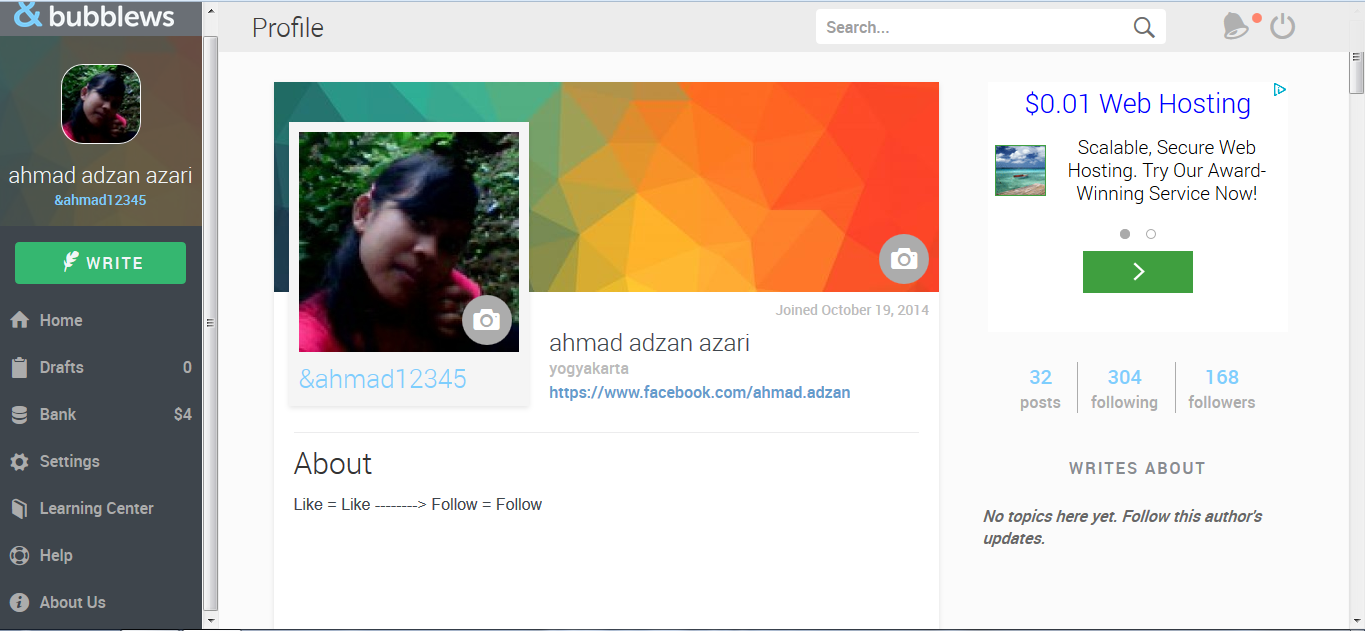The image size is (1365, 631).
Task: Click the Bank balance $4
Action: 183,414
